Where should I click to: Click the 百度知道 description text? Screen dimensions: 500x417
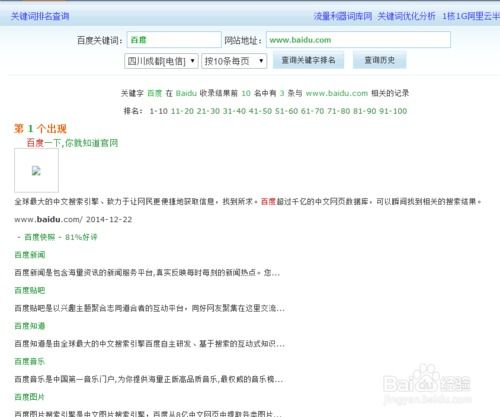pyautogui.click(x=149, y=343)
